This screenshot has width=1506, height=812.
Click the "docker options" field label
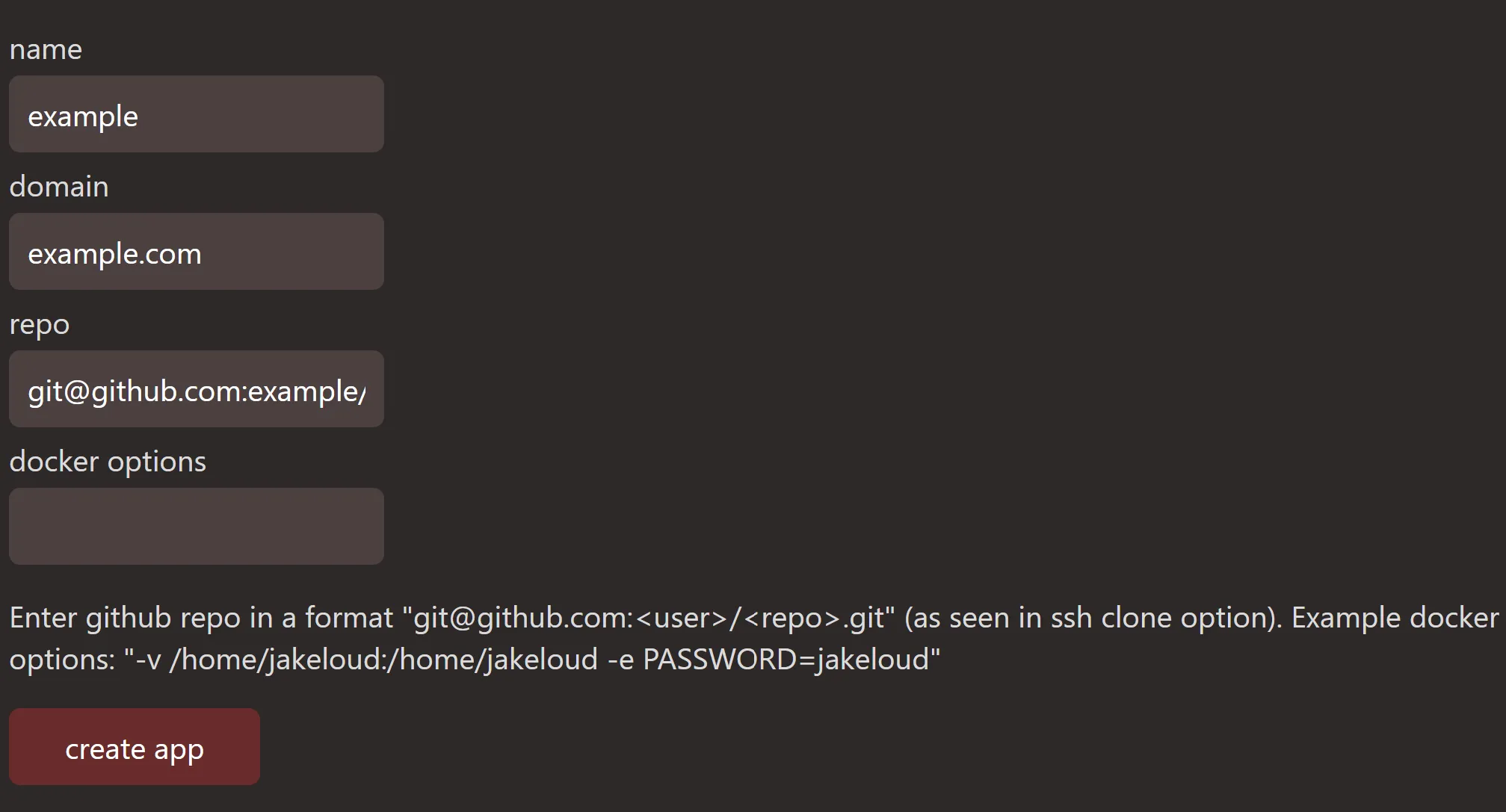point(108,462)
